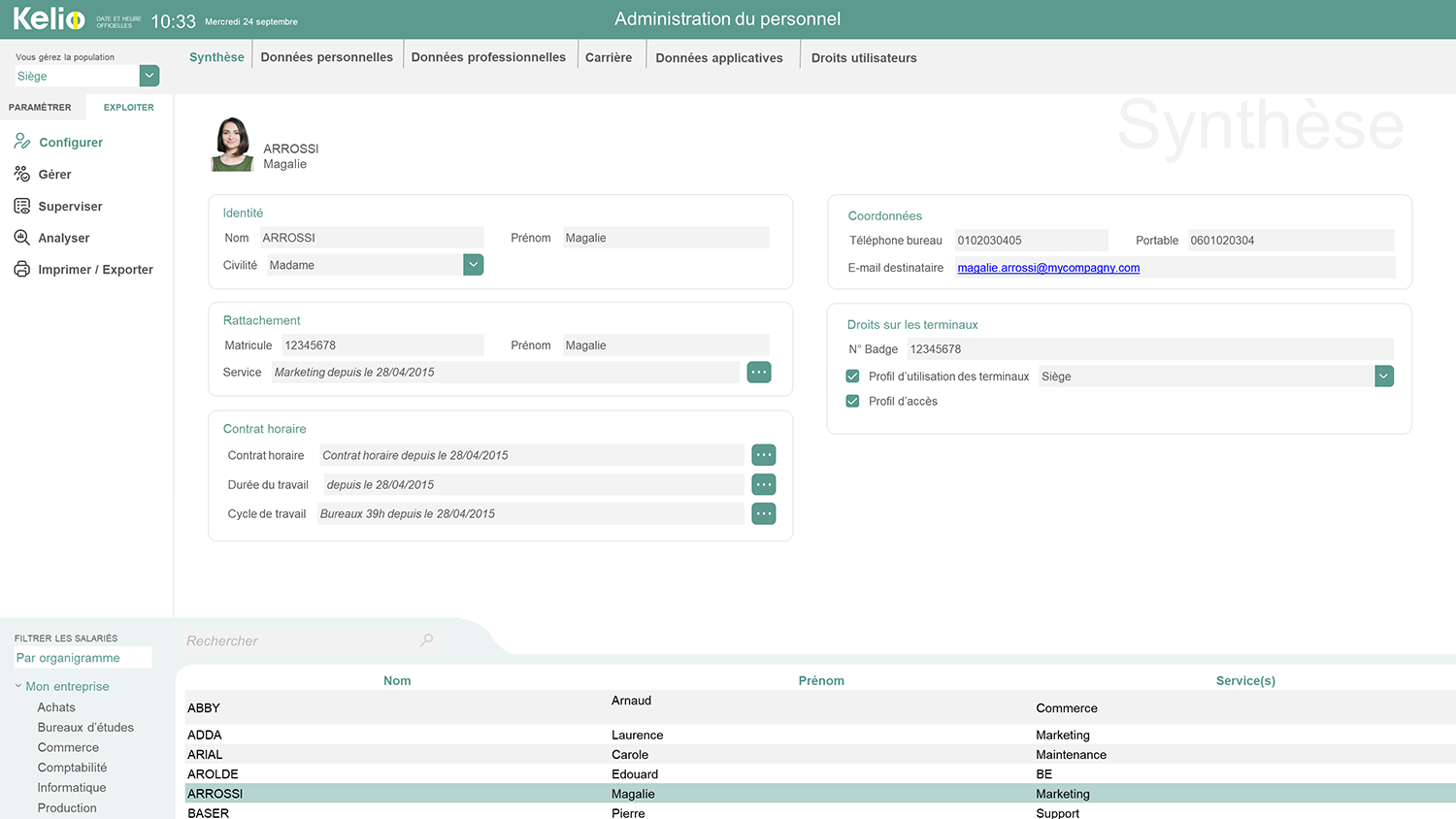Image resolution: width=1456 pixels, height=819 pixels.
Task: Open Service history via its ellipsis icon
Action: coord(758,372)
